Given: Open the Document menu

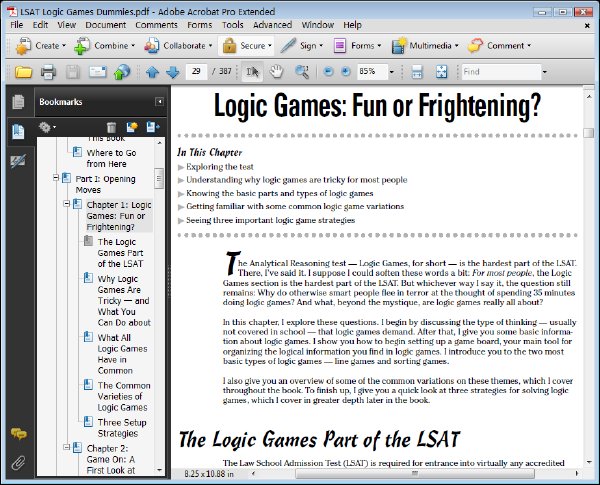Looking at the screenshot, I should [105, 25].
